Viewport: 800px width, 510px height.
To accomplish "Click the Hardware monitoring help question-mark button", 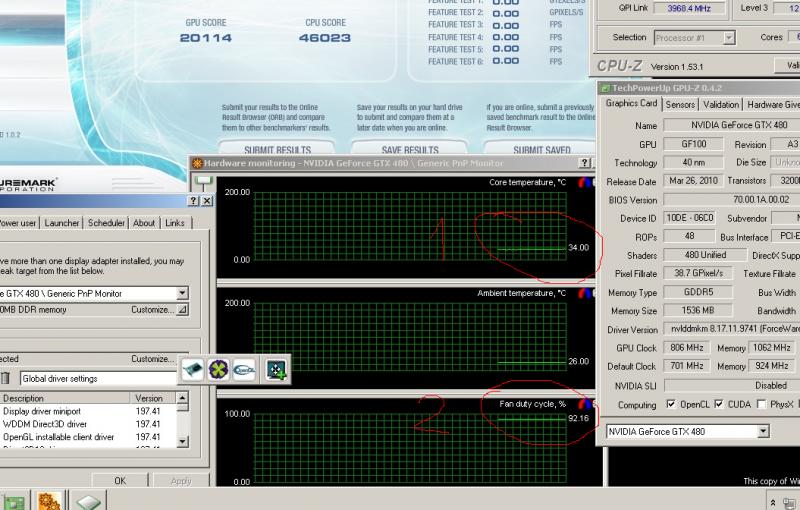I will pyautogui.click(x=585, y=163).
